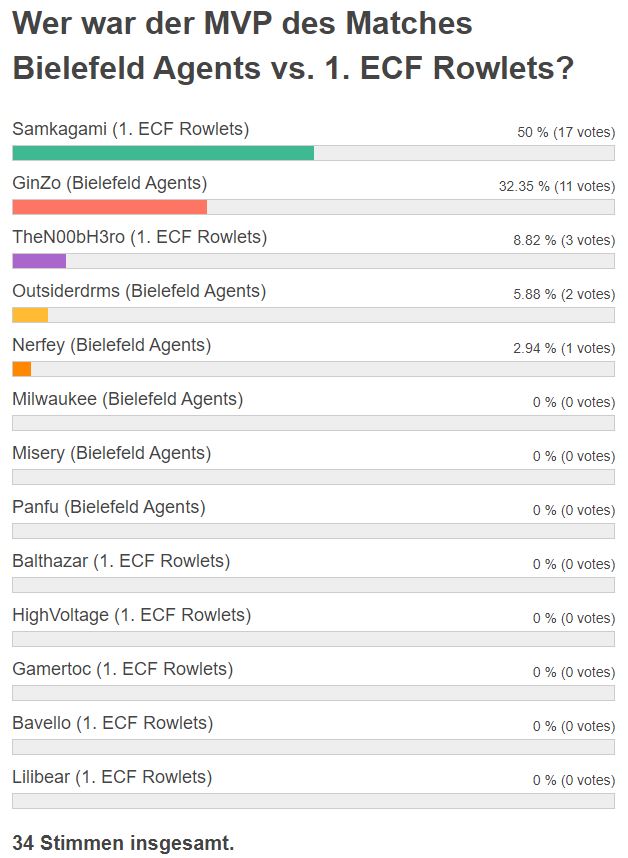Click the orange Nerfey result bar
This screenshot has width=628, height=858.
point(22,369)
